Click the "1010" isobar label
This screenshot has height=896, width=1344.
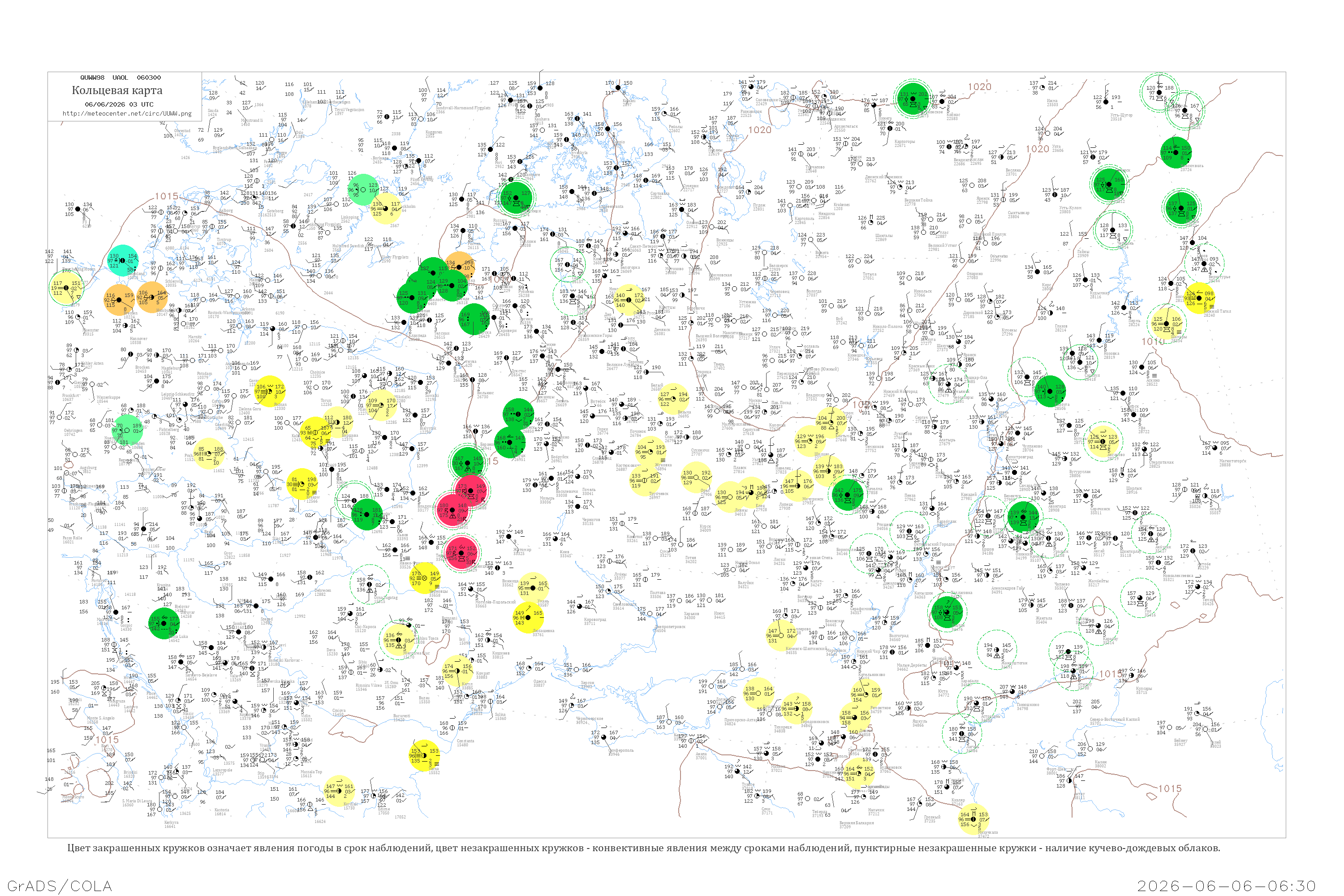coord(1153,342)
